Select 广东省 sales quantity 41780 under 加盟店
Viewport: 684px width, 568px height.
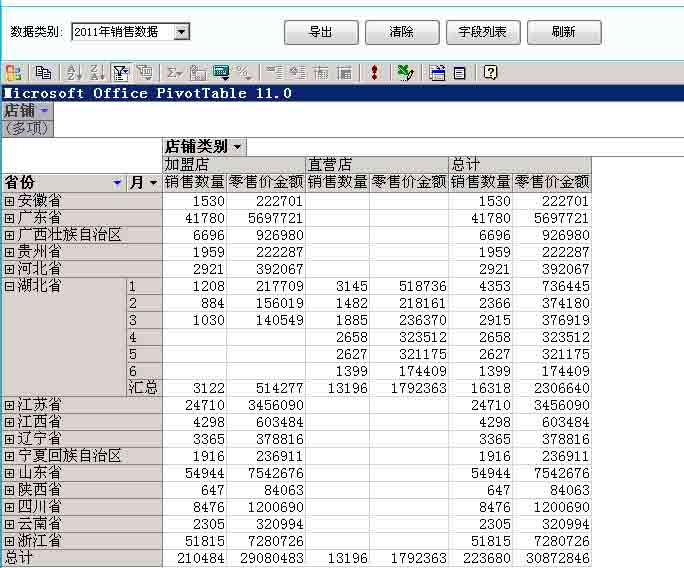click(195, 218)
